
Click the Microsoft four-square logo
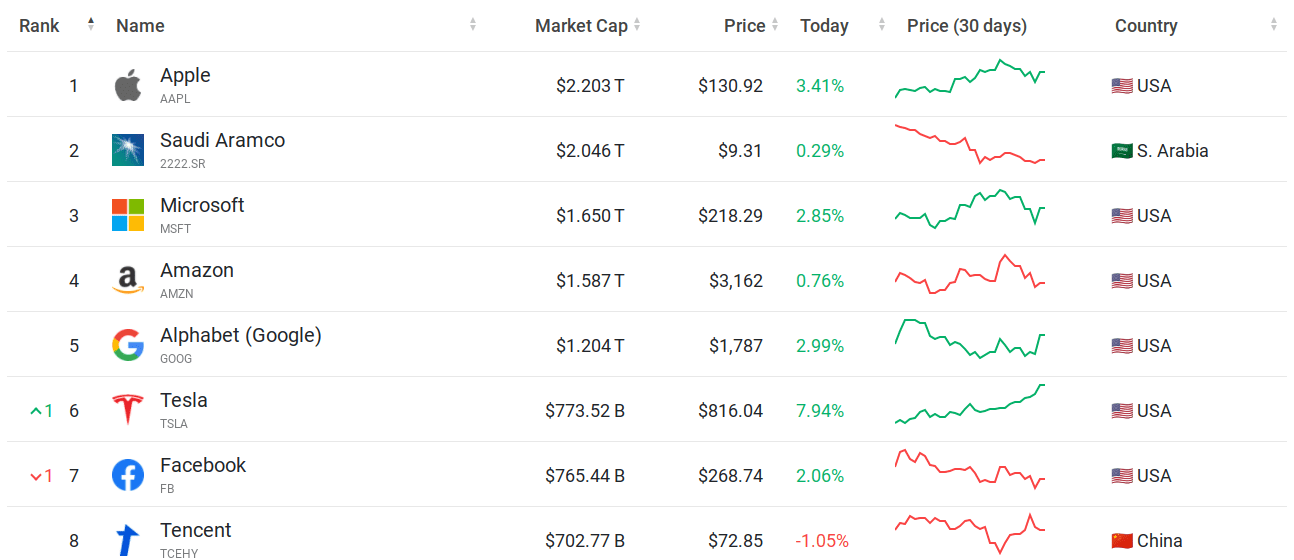(x=127, y=215)
